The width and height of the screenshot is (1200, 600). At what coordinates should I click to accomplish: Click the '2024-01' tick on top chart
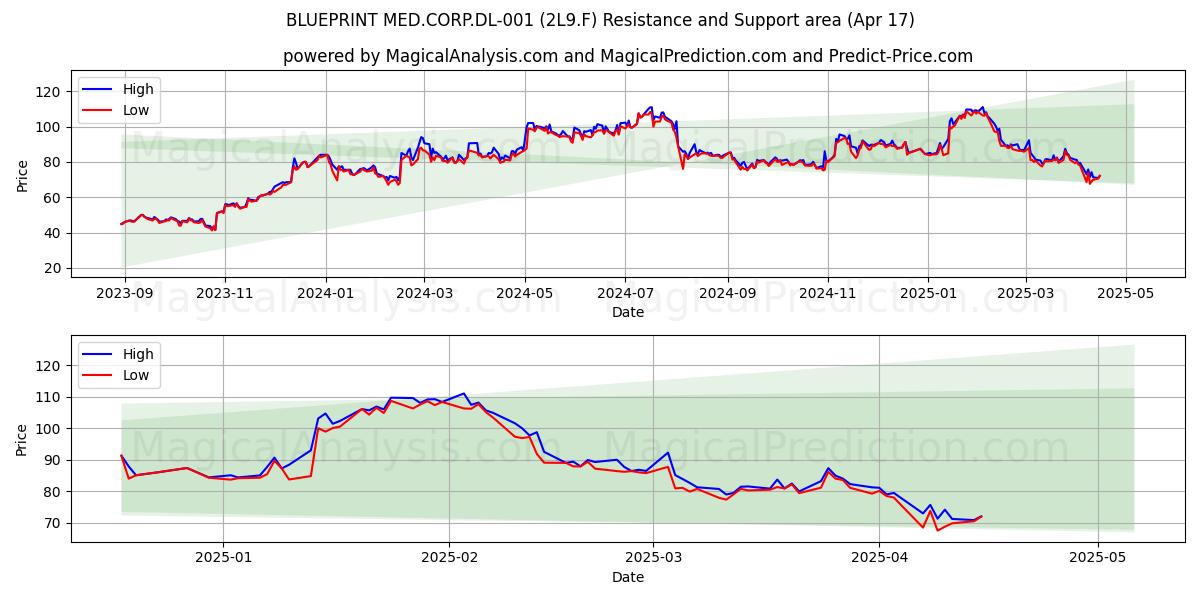326,293
